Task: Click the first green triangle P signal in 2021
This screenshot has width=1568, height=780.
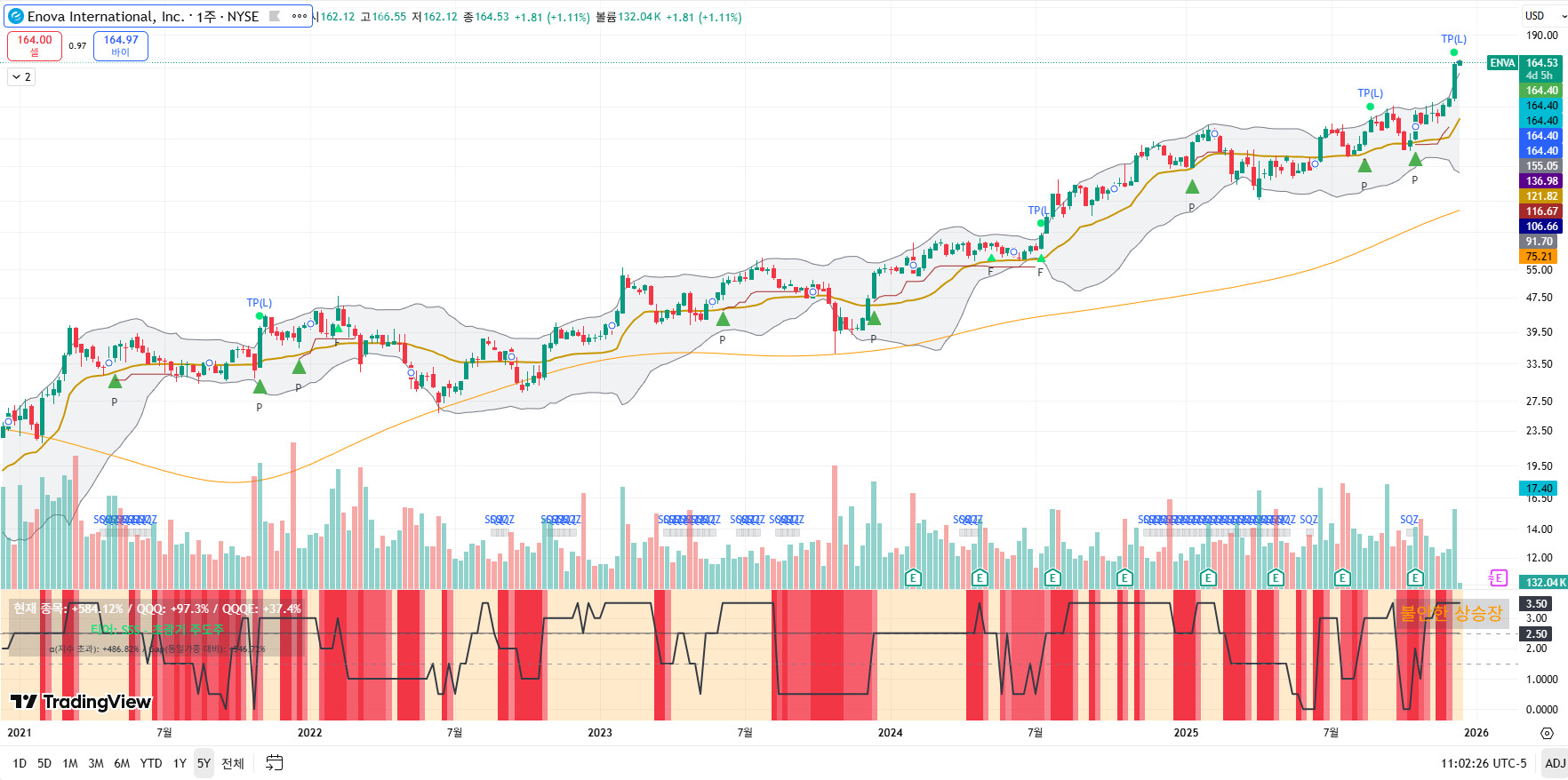Action: tap(115, 381)
